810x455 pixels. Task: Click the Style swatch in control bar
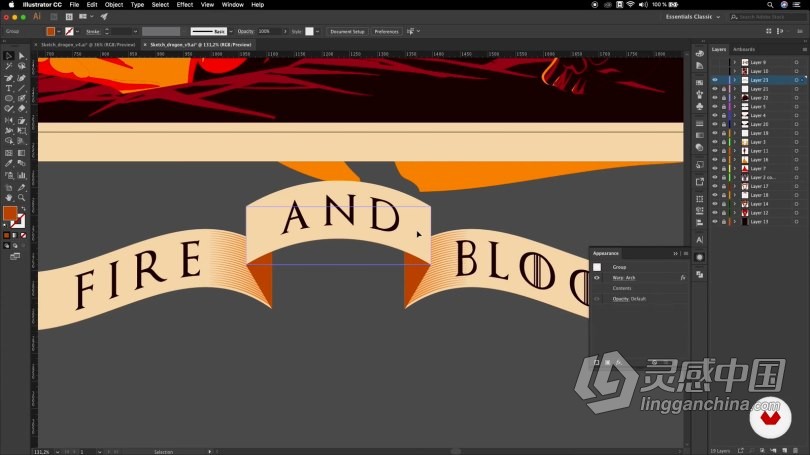(x=309, y=32)
